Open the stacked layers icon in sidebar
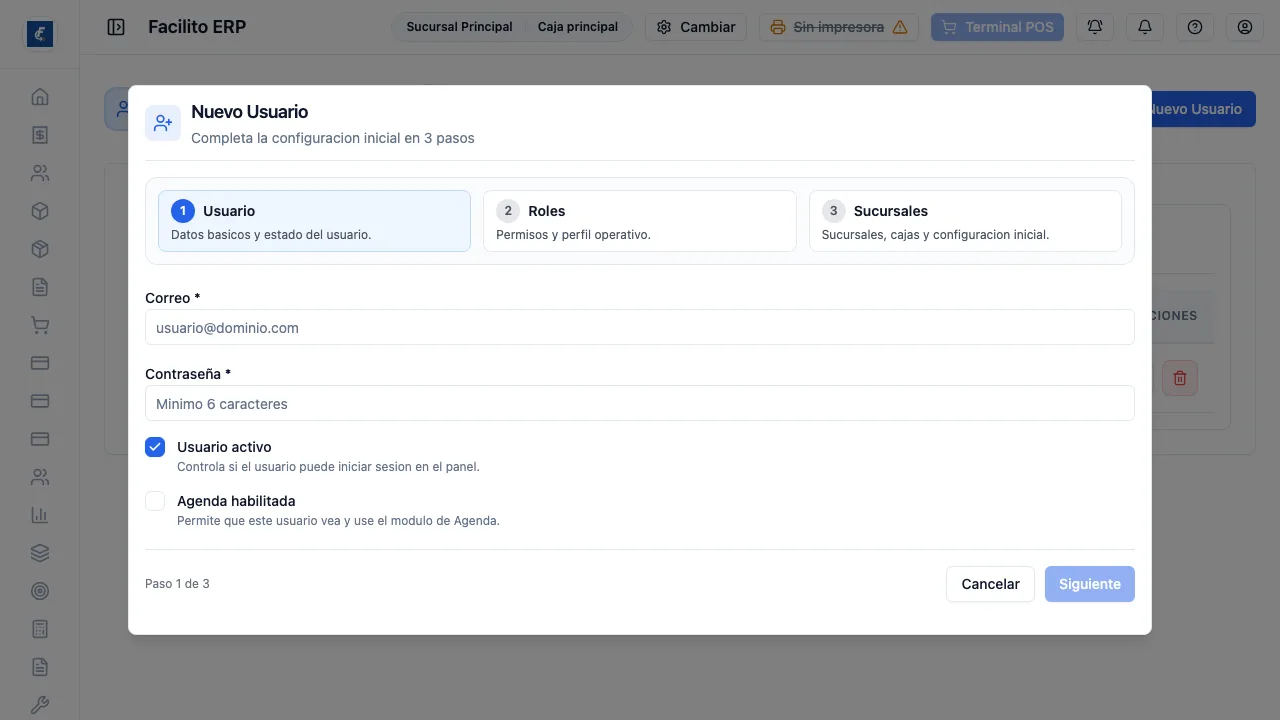 coord(40,553)
